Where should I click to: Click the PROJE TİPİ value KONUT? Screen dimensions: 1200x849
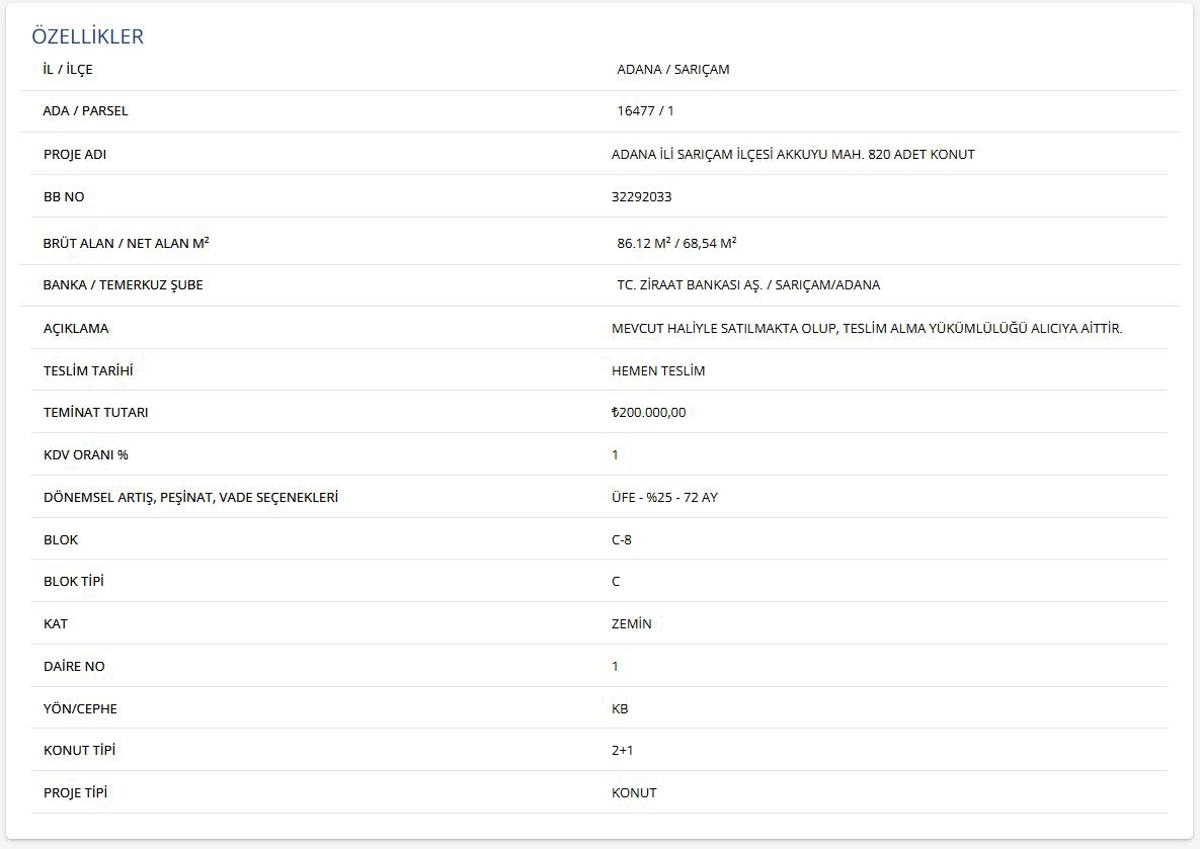(x=634, y=793)
